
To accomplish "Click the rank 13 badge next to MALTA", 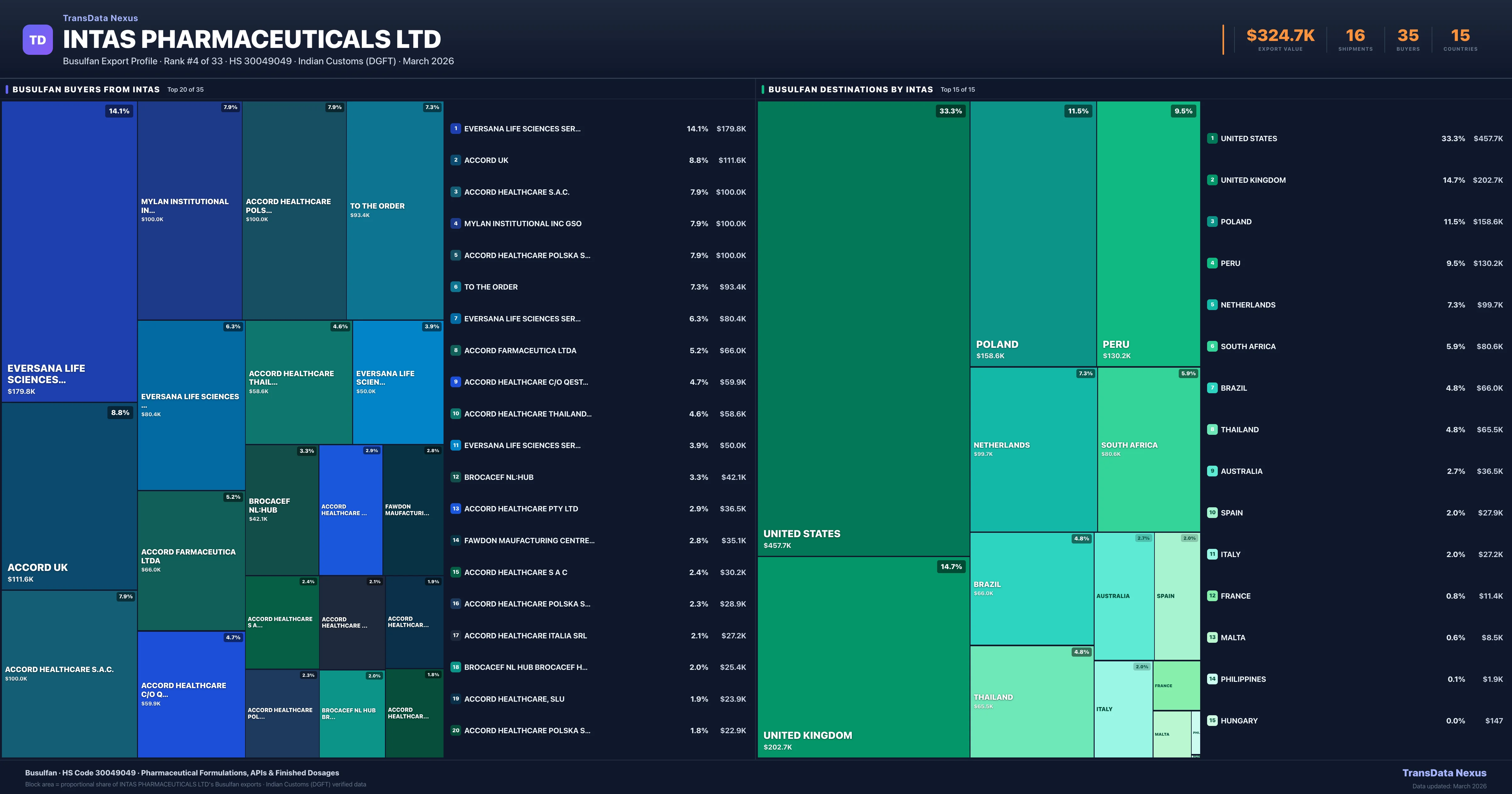I will [1212, 637].
